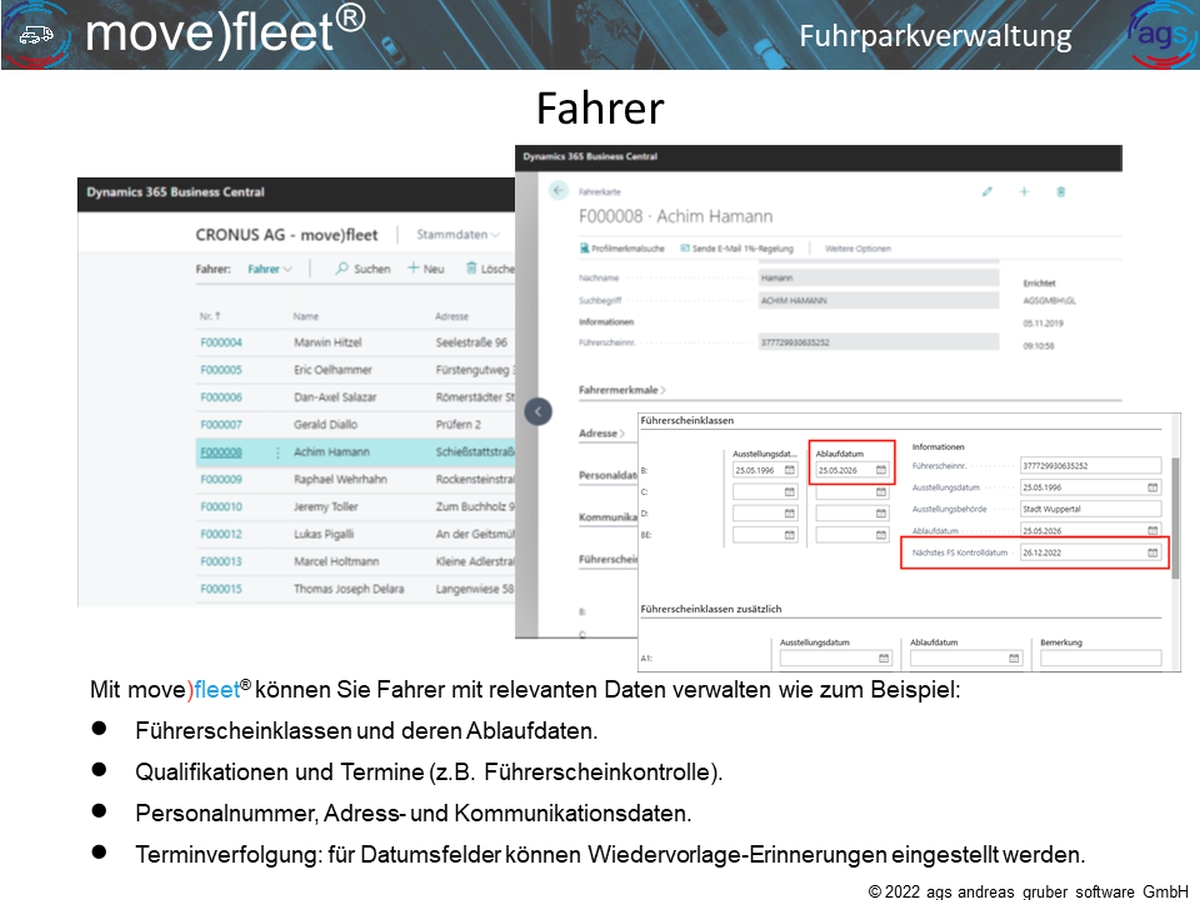Click the back arrow on Fahrerkarte page
This screenshot has width=1200, height=900.
[558, 191]
